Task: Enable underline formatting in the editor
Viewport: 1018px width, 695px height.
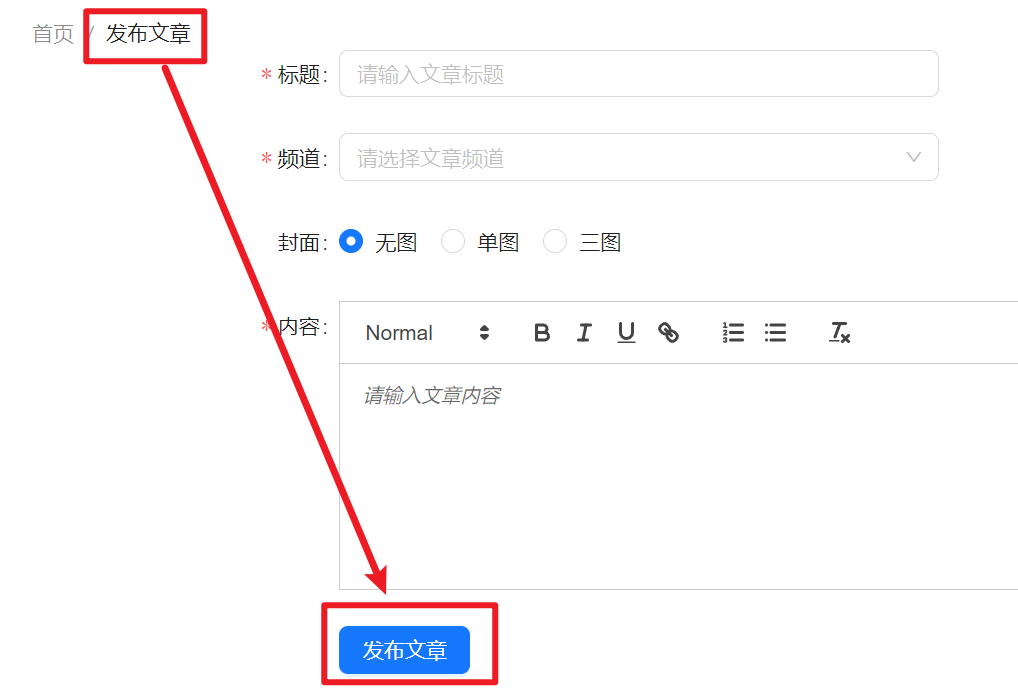Action: pos(626,333)
